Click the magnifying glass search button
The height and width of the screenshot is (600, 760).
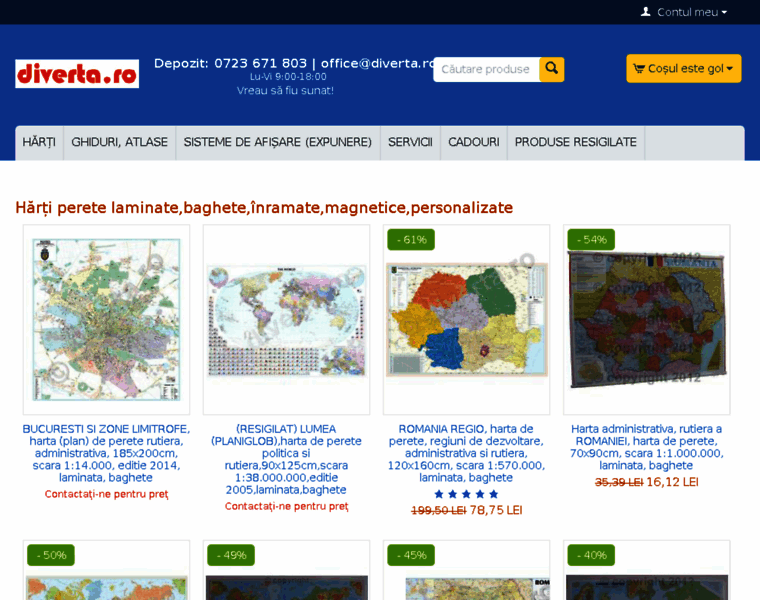tap(552, 69)
